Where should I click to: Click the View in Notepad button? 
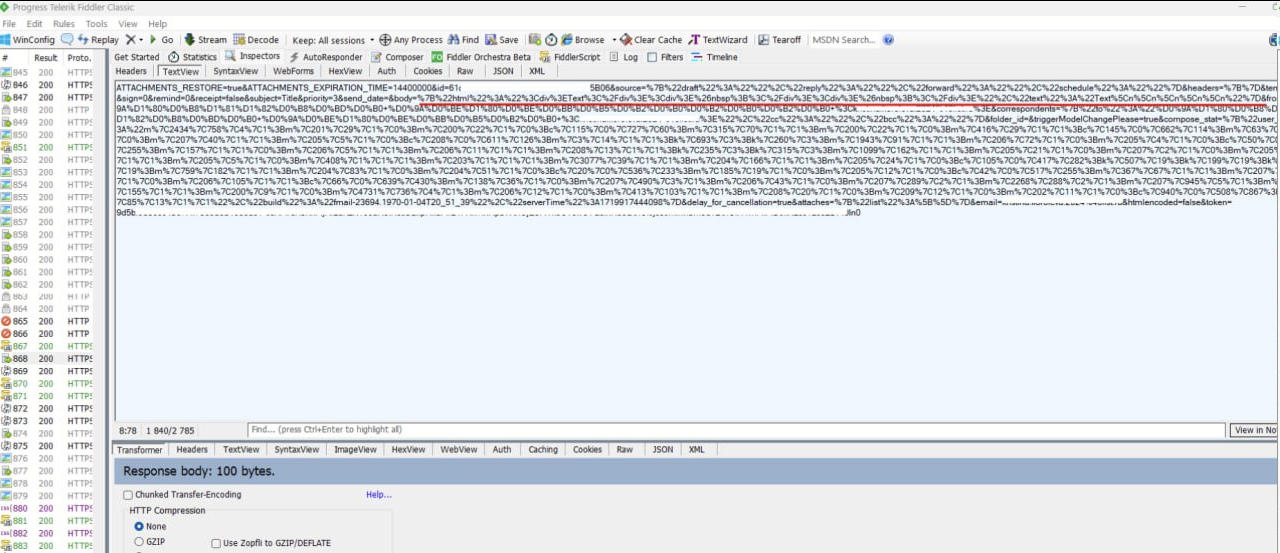pyautogui.click(x=1254, y=430)
